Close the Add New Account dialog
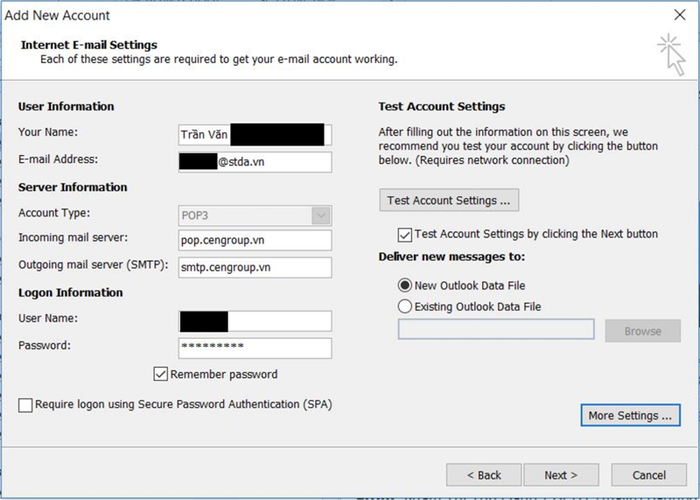Screen dimensions: 700x500 point(679,15)
